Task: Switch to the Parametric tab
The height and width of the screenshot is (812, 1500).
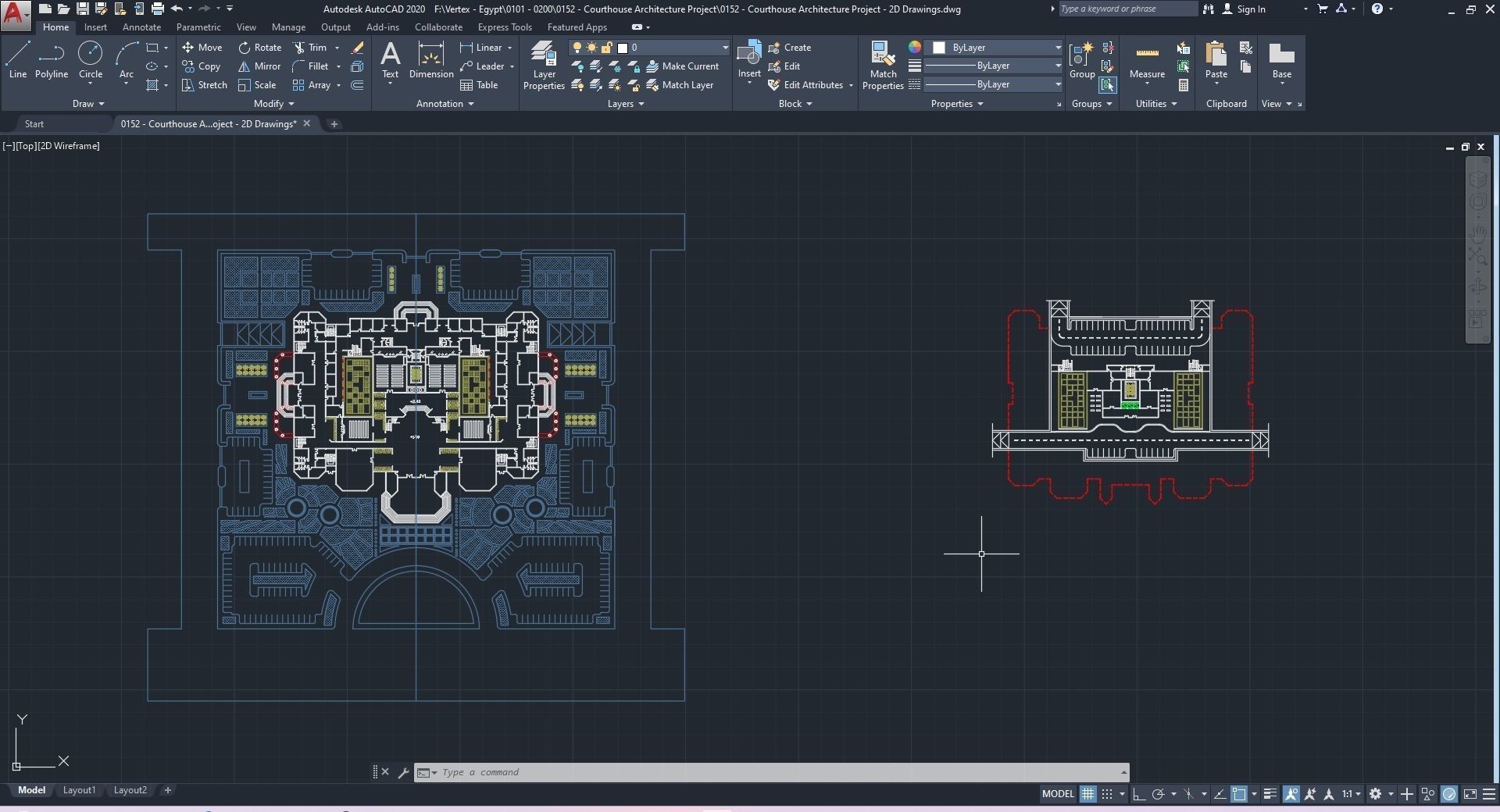Action: (x=198, y=27)
